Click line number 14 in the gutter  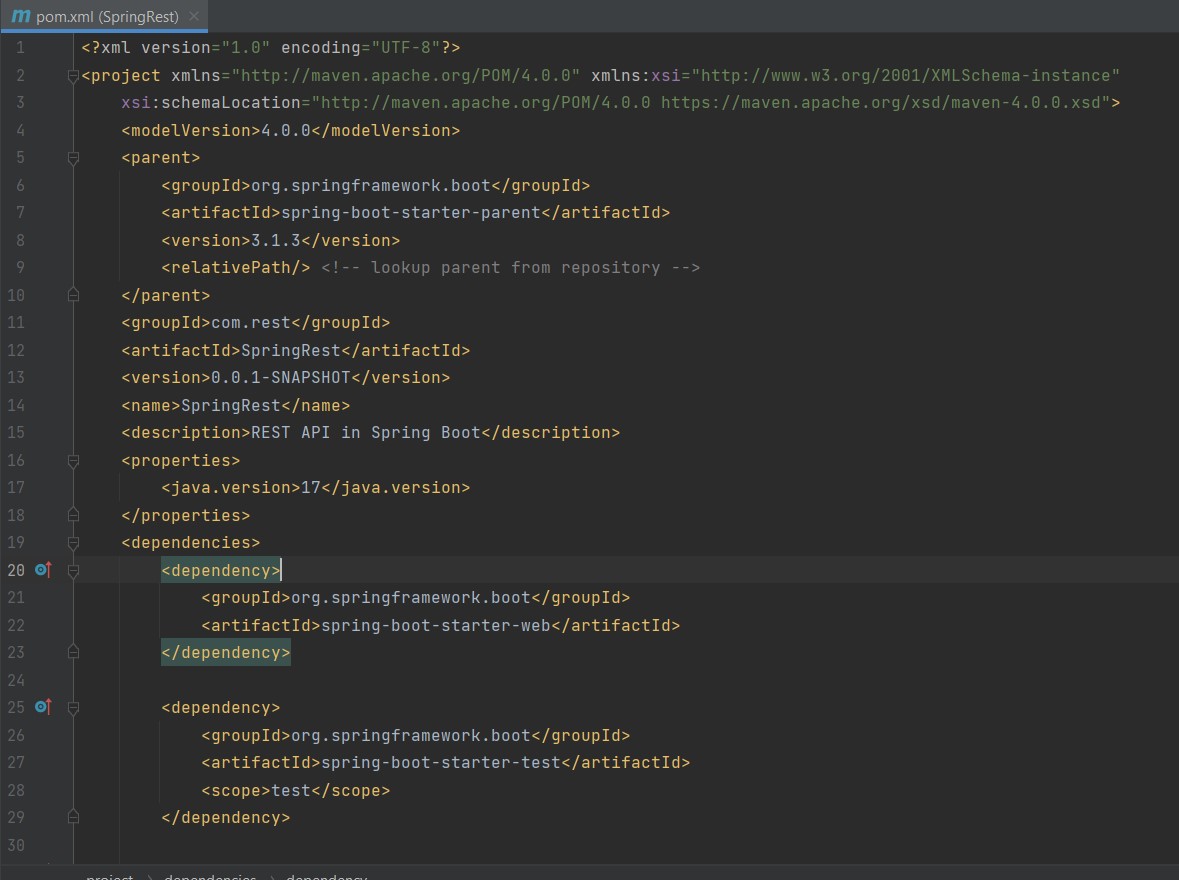16,405
